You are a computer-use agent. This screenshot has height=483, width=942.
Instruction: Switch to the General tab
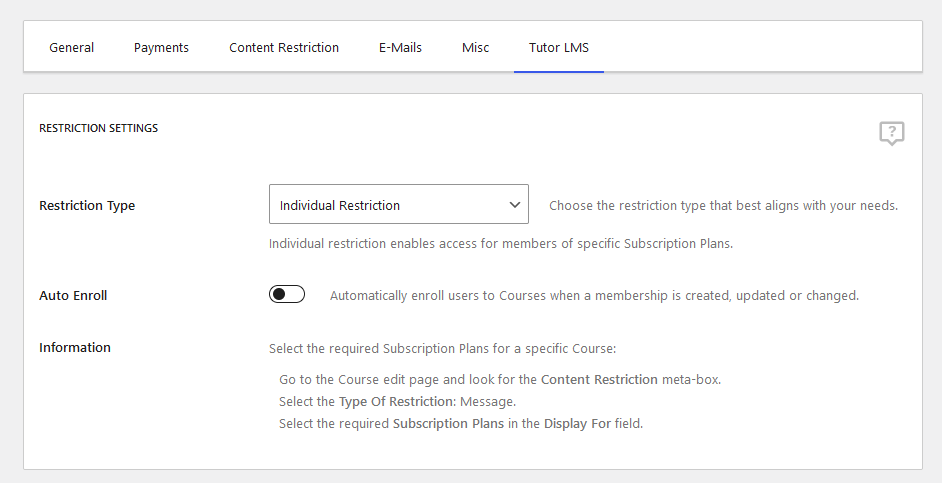tap(71, 47)
